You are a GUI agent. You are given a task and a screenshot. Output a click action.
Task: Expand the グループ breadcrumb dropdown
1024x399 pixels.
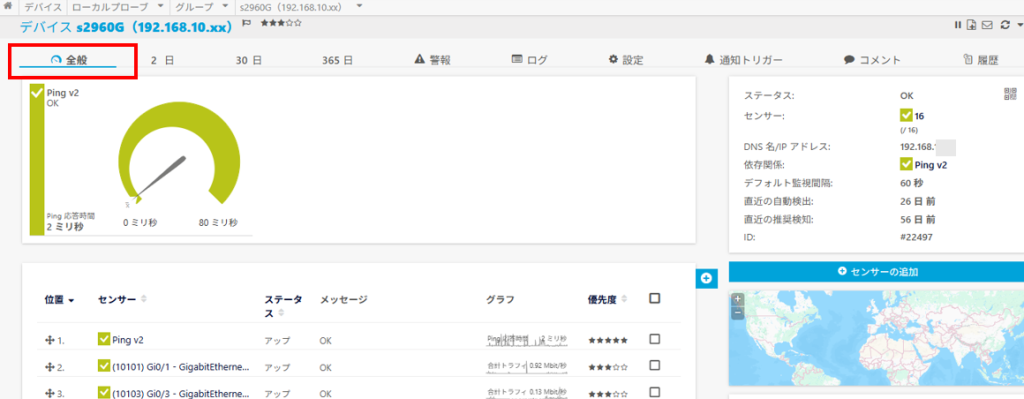pos(225,7)
